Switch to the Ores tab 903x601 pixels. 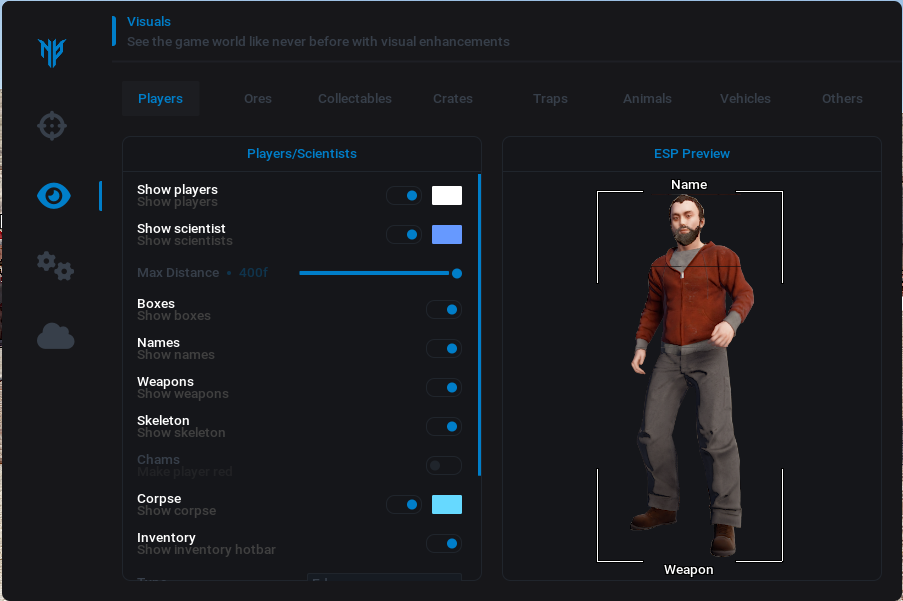click(257, 99)
